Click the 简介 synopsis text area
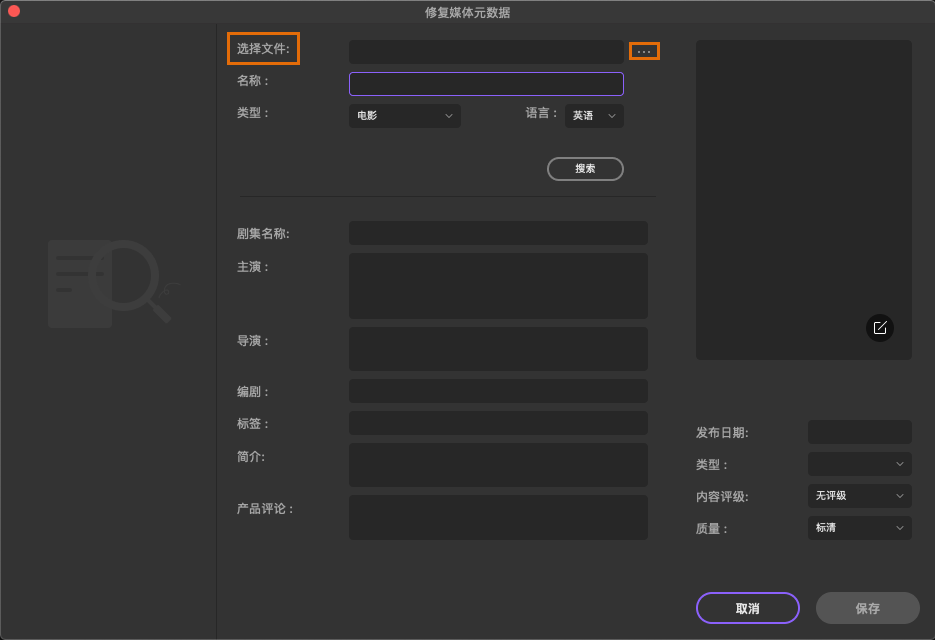Image resolution: width=935 pixels, height=640 pixels. [x=497, y=464]
